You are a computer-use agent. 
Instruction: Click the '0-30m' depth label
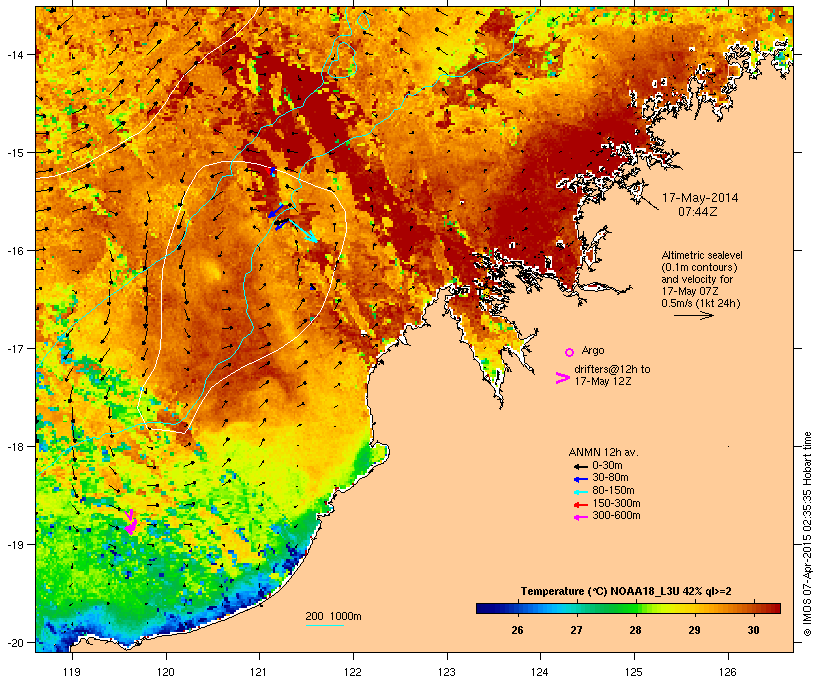click(607, 466)
